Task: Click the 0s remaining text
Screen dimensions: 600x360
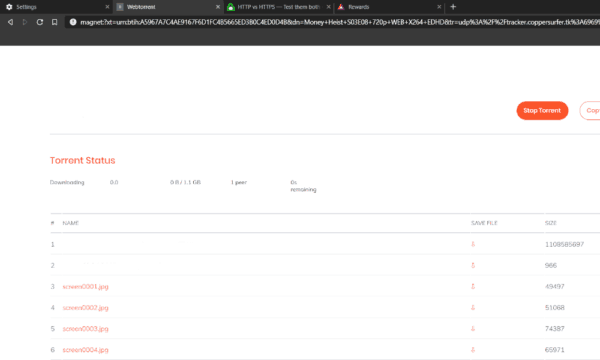Action: (303, 186)
